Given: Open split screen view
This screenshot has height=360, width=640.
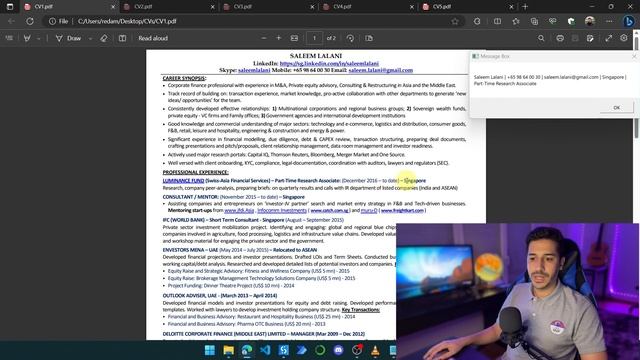Looking at the screenshot, I should click(497, 21).
